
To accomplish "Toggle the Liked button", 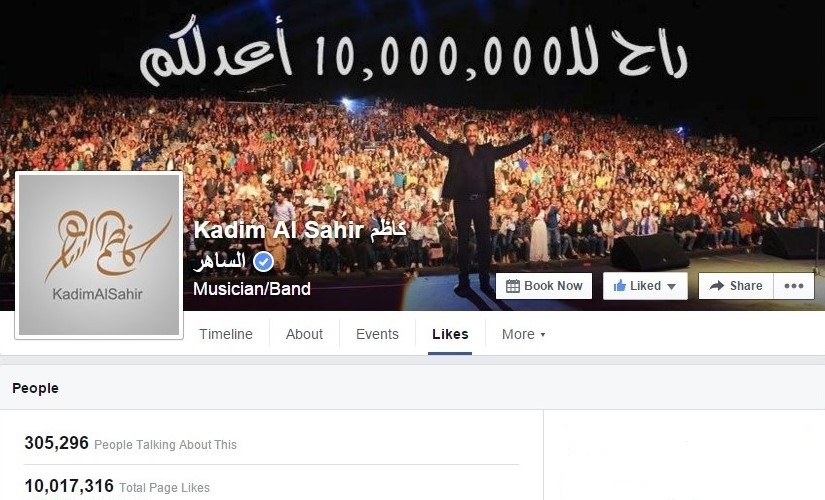I will (645, 286).
